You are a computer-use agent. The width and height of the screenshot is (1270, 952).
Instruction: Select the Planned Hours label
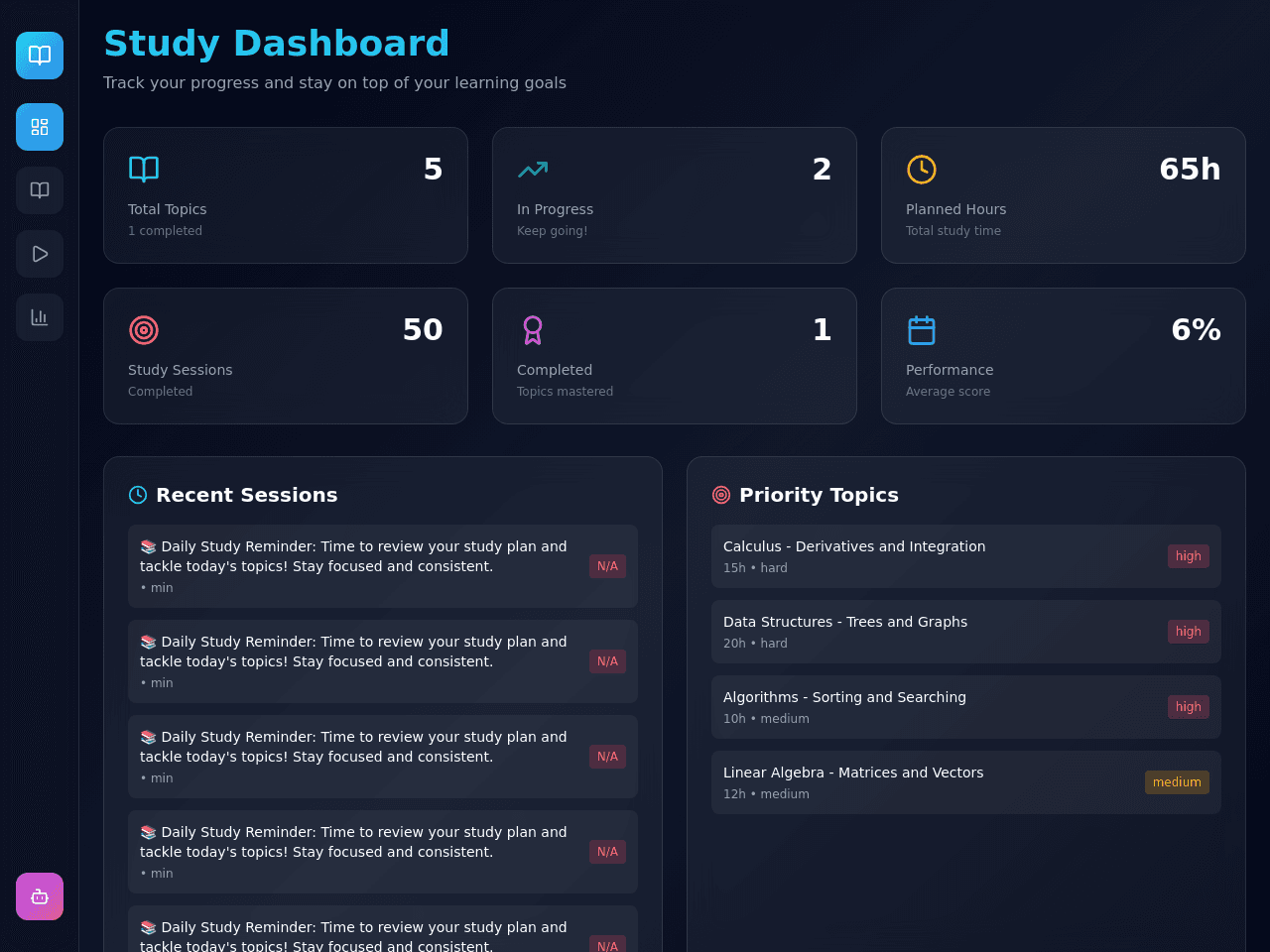tap(955, 209)
